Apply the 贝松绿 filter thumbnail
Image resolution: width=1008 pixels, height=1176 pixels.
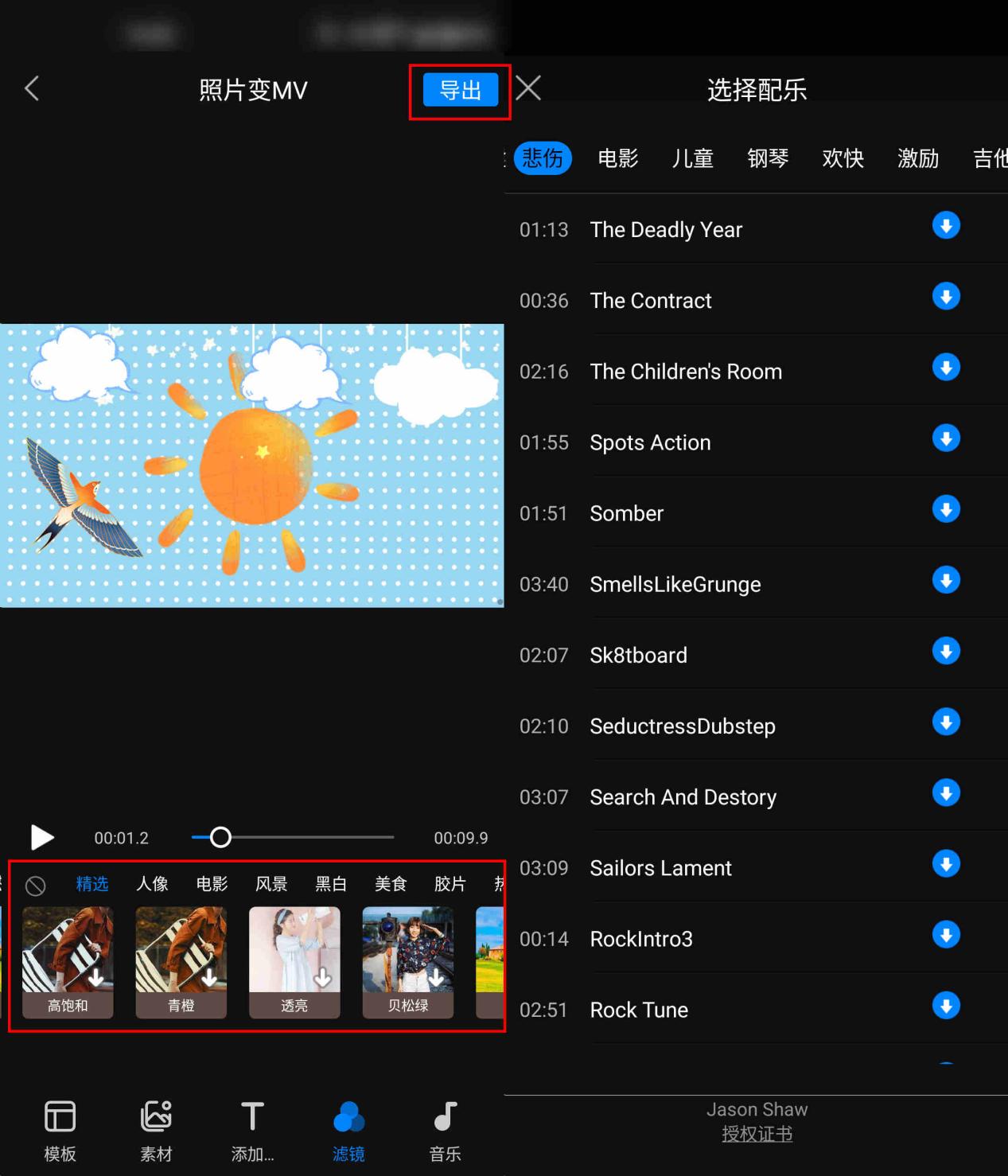408,963
